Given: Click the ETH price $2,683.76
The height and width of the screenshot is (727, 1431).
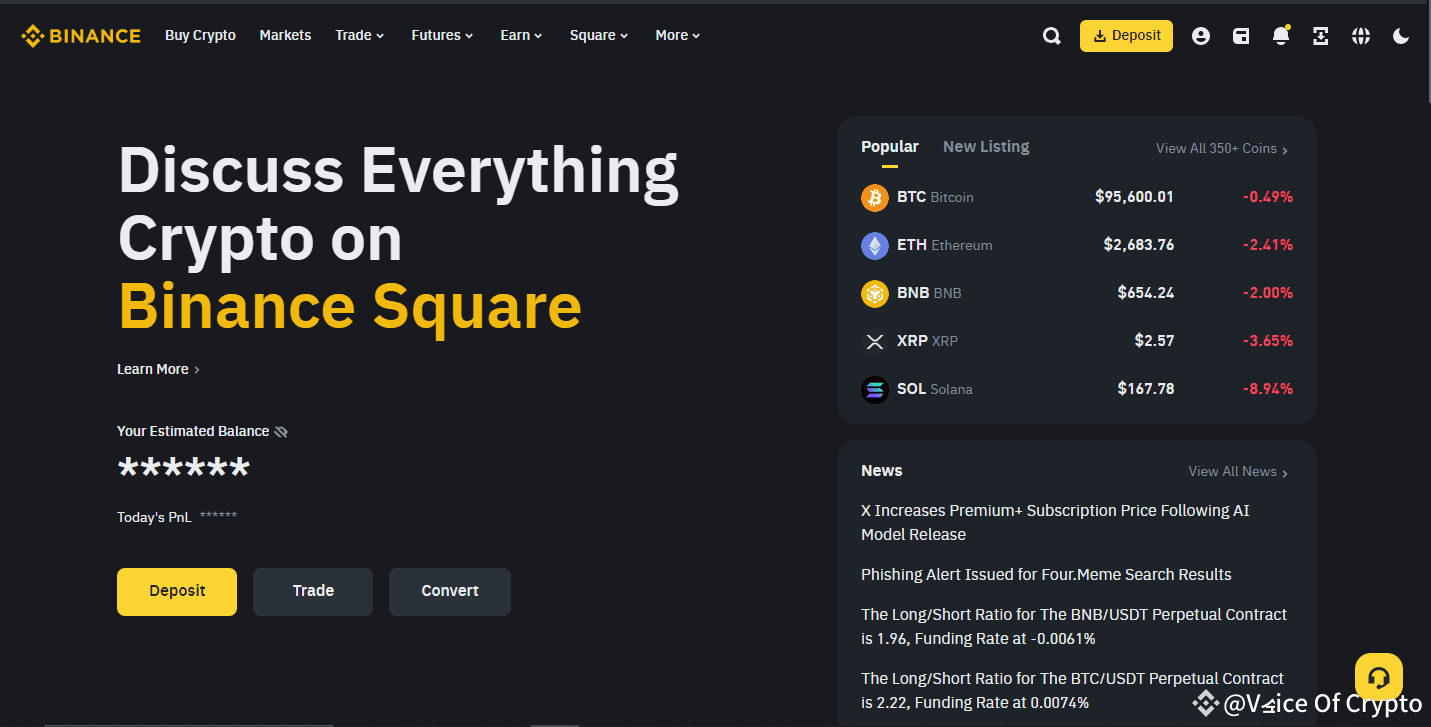Looking at the screenshot, I should pyautogui.click(x=1139, y=245).
